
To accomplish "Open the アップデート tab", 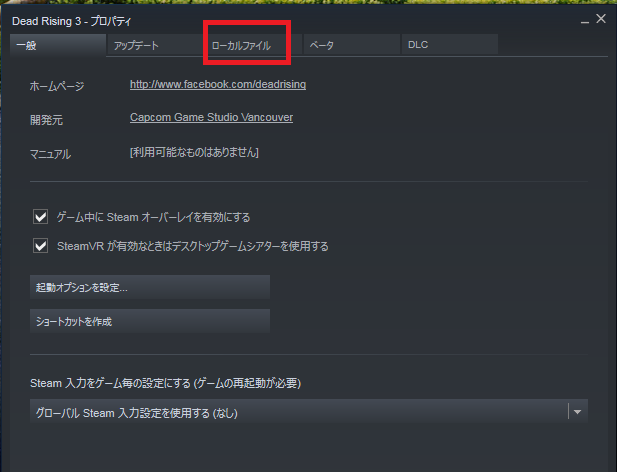I will click(x=155, y=45).
